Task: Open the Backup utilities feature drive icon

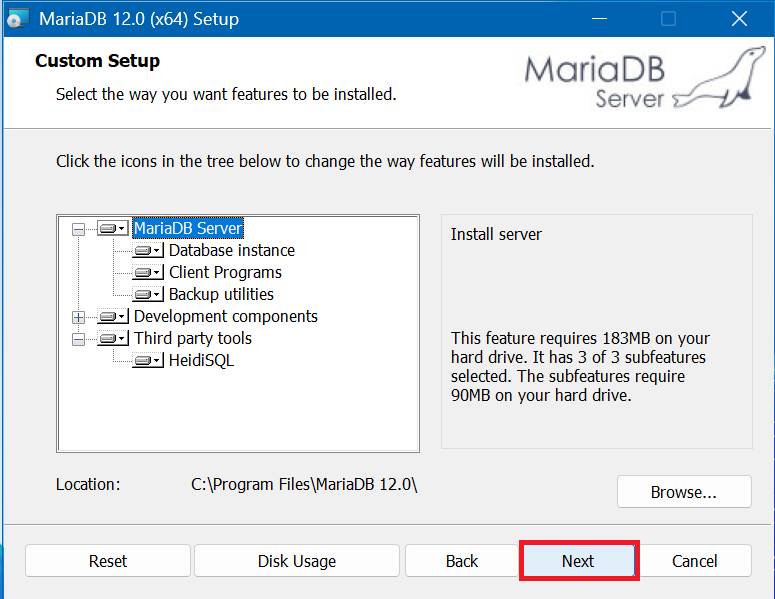Action: pos(147,295)
